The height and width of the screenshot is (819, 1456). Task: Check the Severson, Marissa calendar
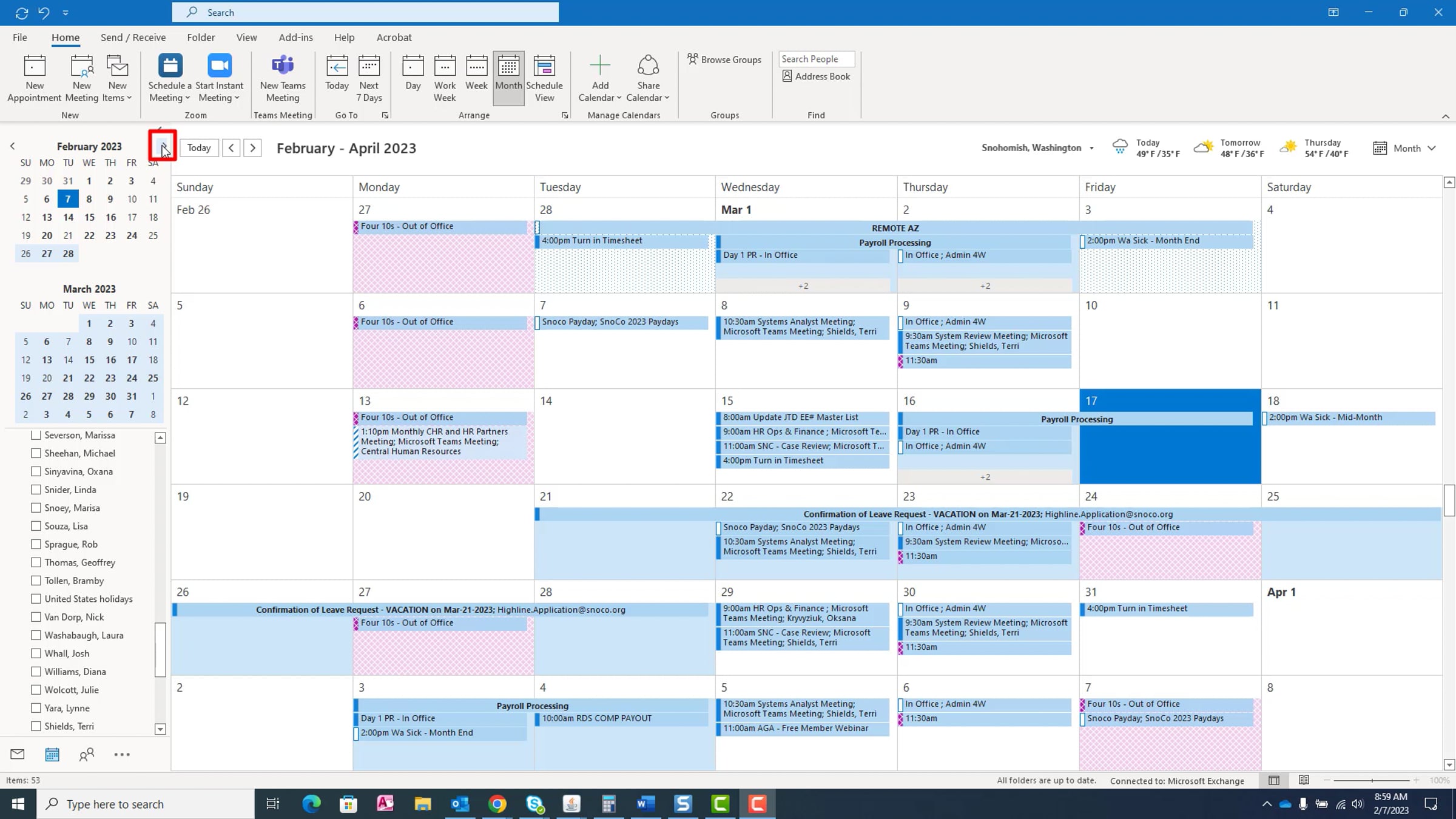tap(36, 435)
